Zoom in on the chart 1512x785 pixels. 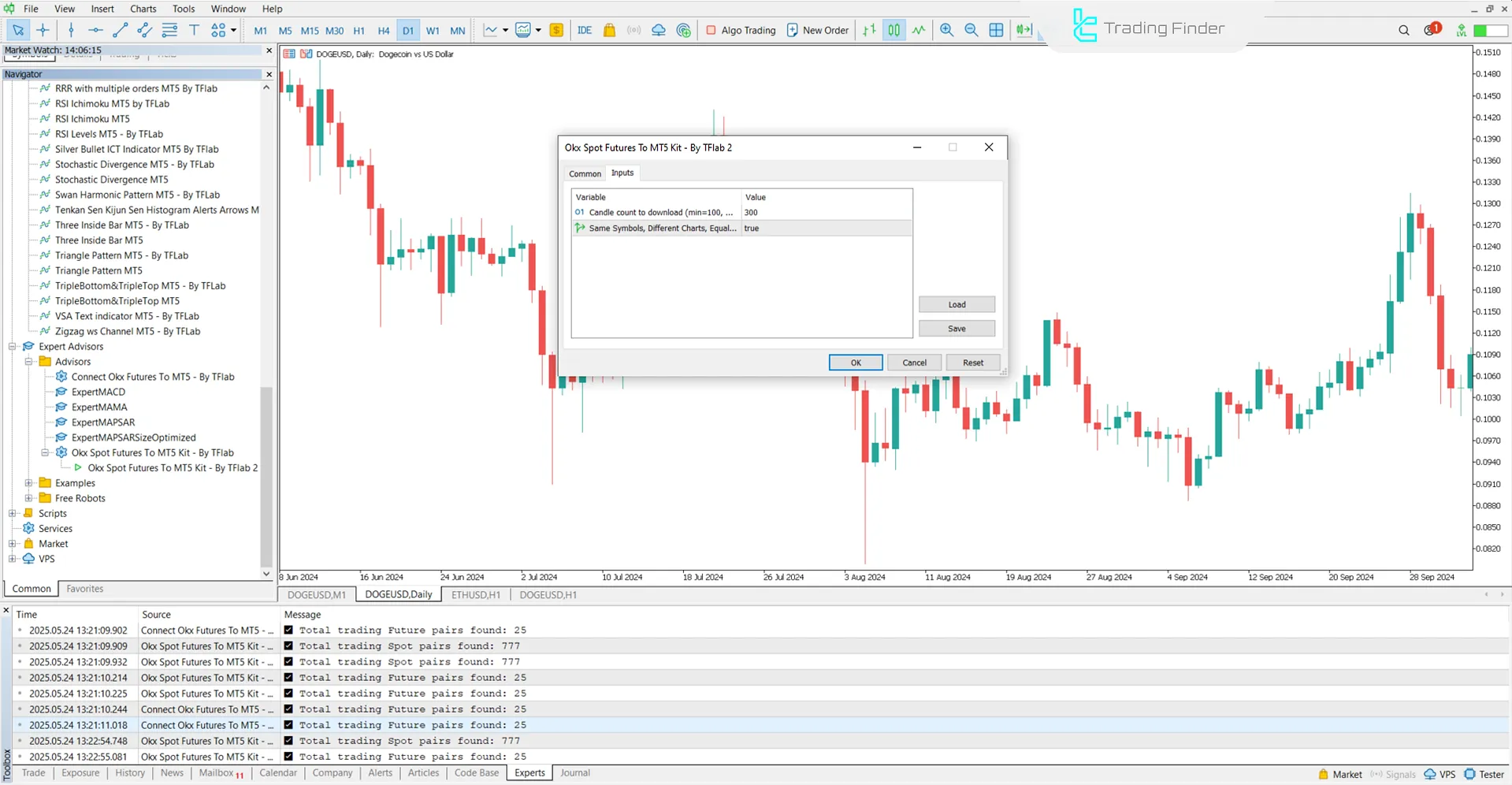[x=947, y=30]
